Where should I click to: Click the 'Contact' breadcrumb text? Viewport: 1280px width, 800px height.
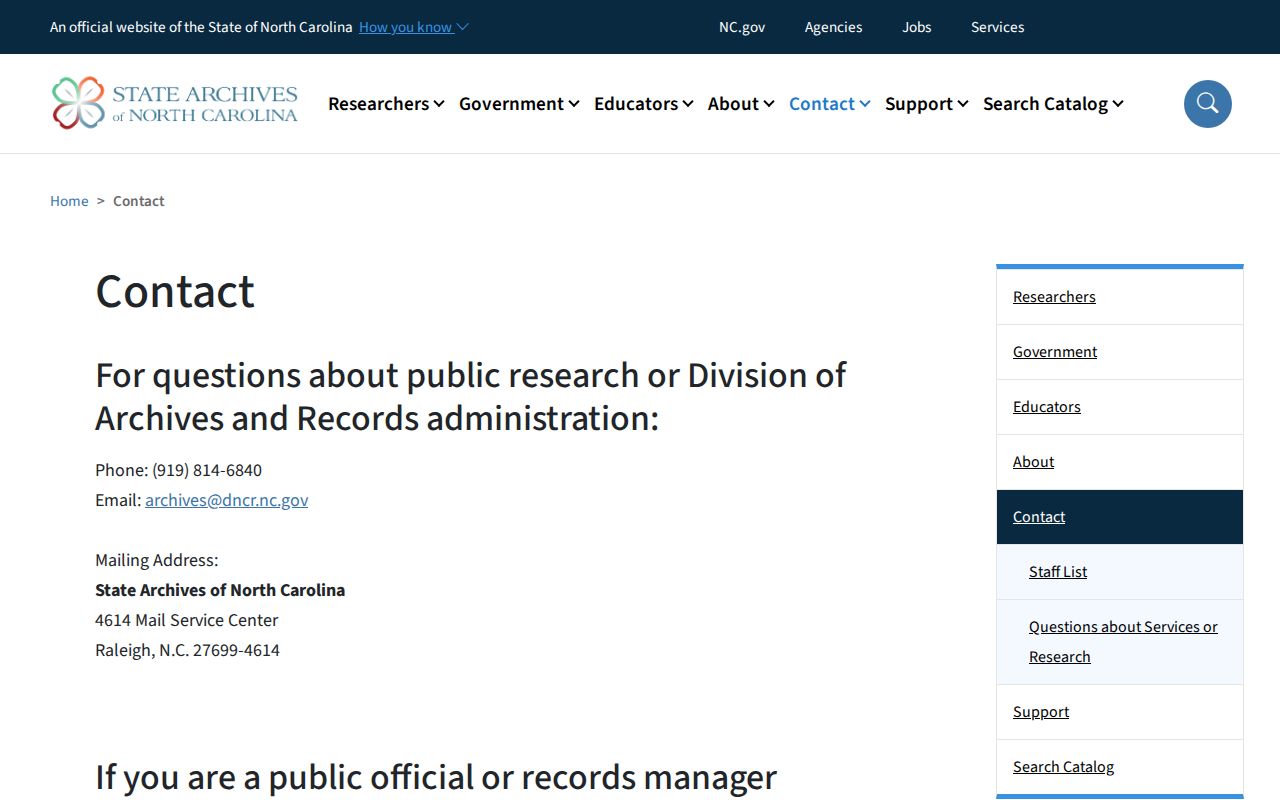point(139,201)
